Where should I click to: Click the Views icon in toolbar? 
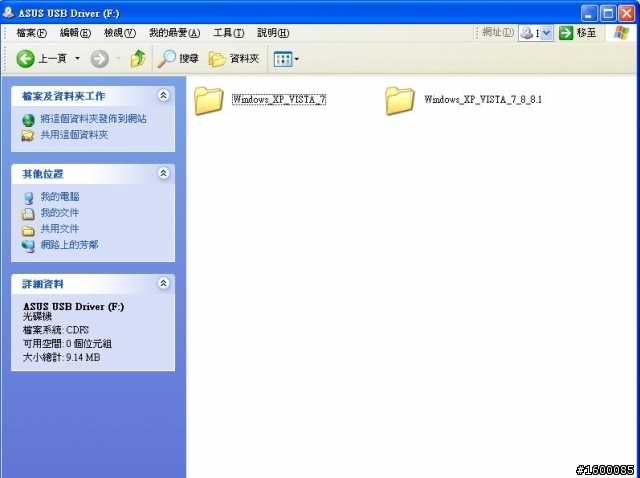click(x=282, y=59)
